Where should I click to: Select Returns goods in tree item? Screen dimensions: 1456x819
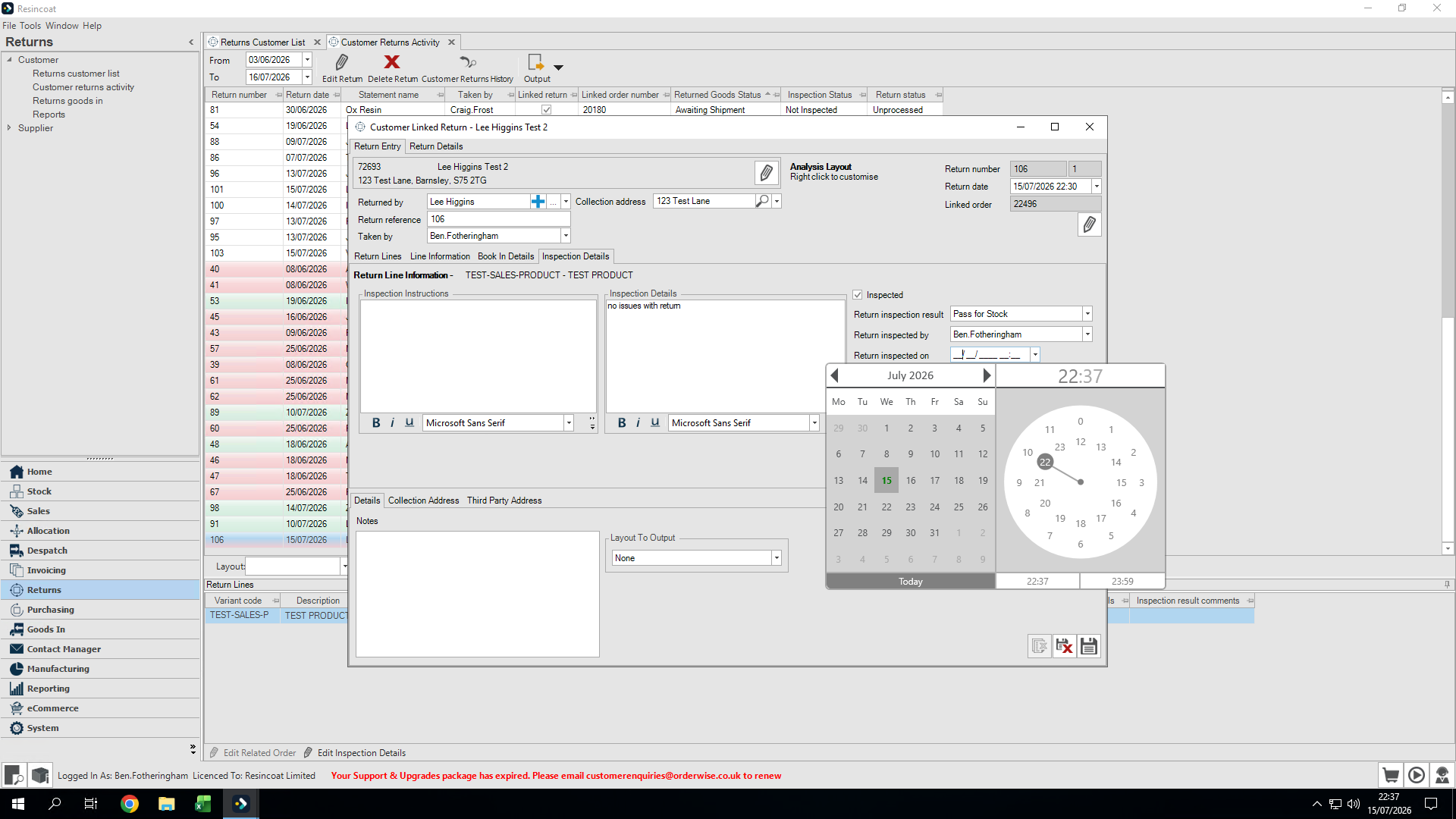67,101
